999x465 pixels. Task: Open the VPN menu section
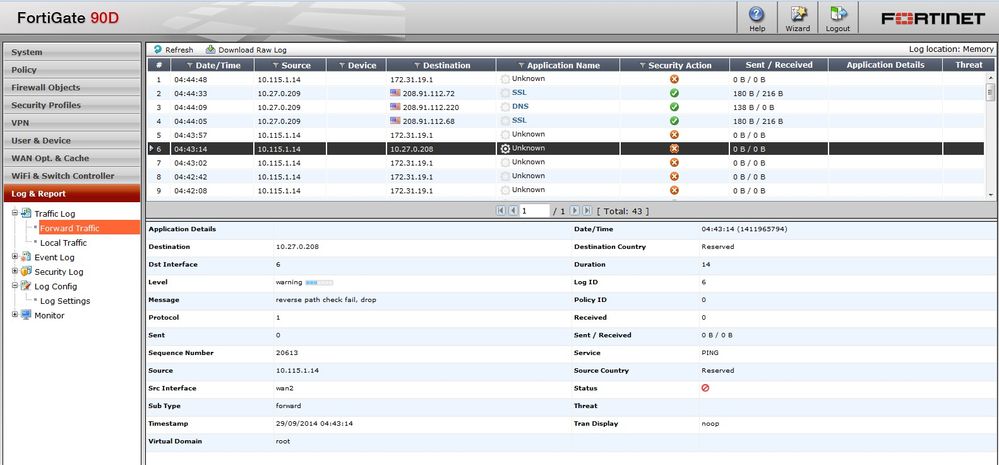(x=71, y=122)
